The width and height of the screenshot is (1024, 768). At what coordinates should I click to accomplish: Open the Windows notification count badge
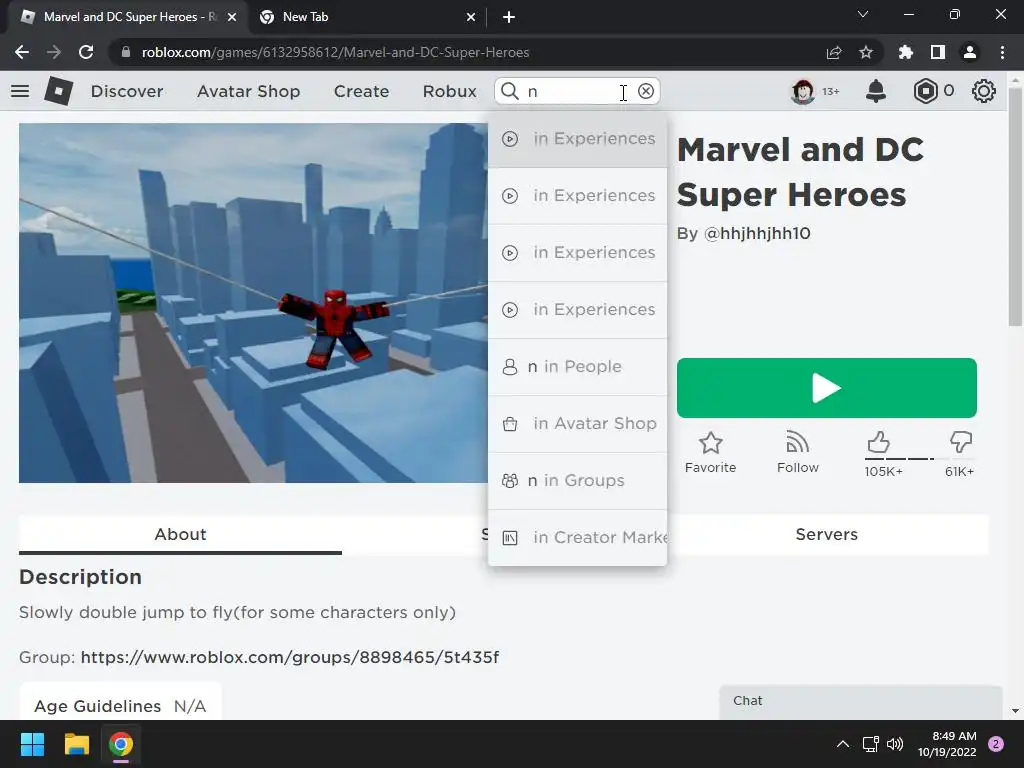(x=996, y=744)
